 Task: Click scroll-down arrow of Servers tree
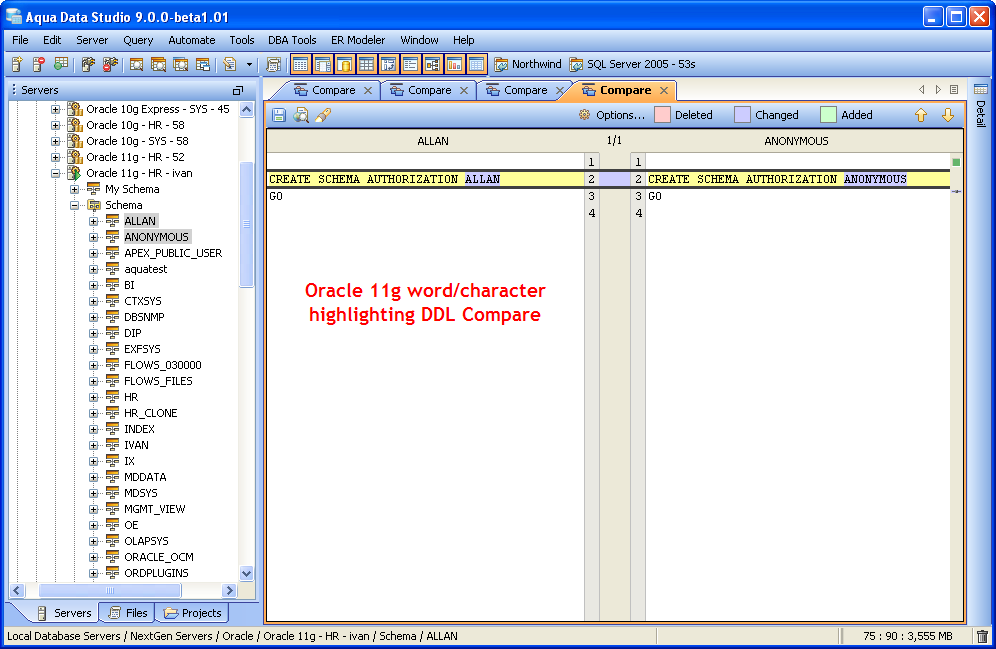point(246,573)
